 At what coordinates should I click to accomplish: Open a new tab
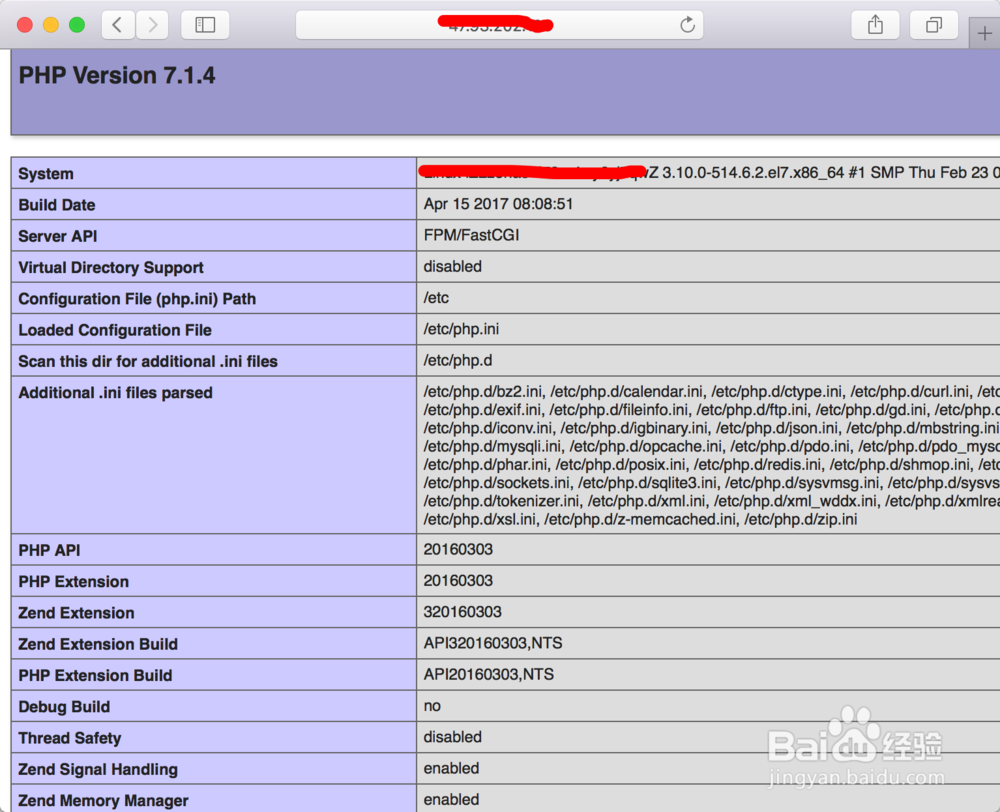(984, 33)
